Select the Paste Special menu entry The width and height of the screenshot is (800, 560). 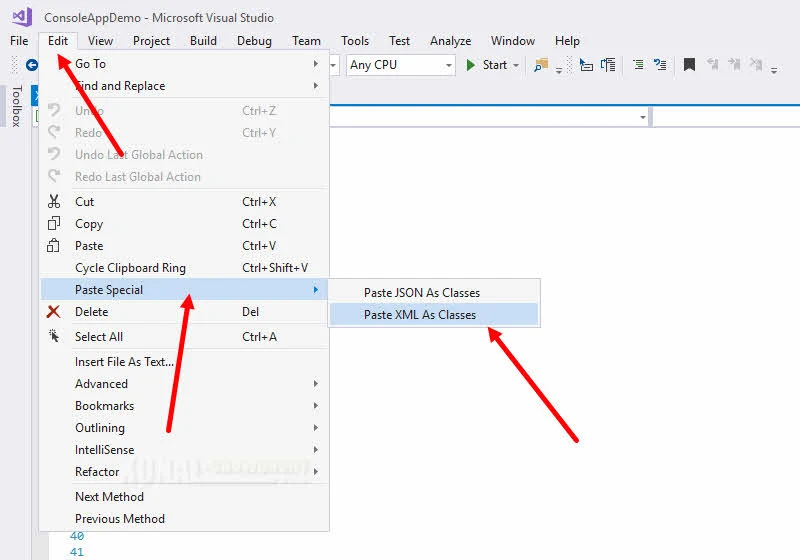pyautogui.click(x=184, y=290)
